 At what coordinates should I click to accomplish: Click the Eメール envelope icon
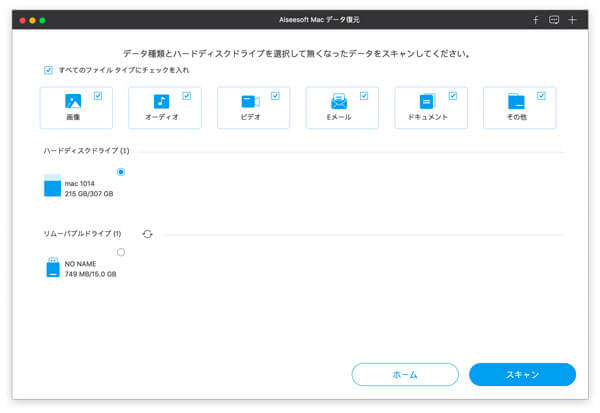339,101
